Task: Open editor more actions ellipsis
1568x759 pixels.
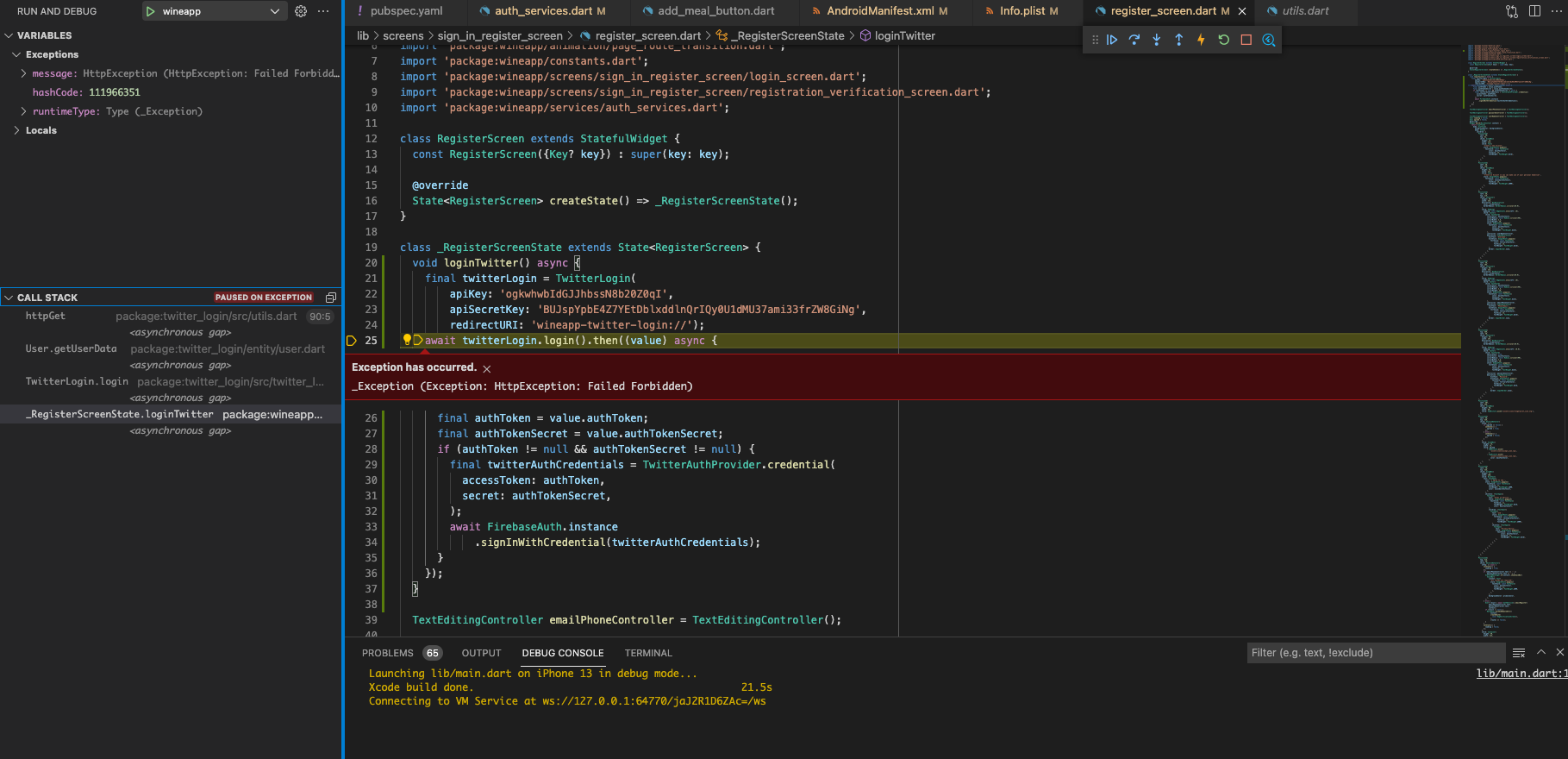Action: [1556, 11]
